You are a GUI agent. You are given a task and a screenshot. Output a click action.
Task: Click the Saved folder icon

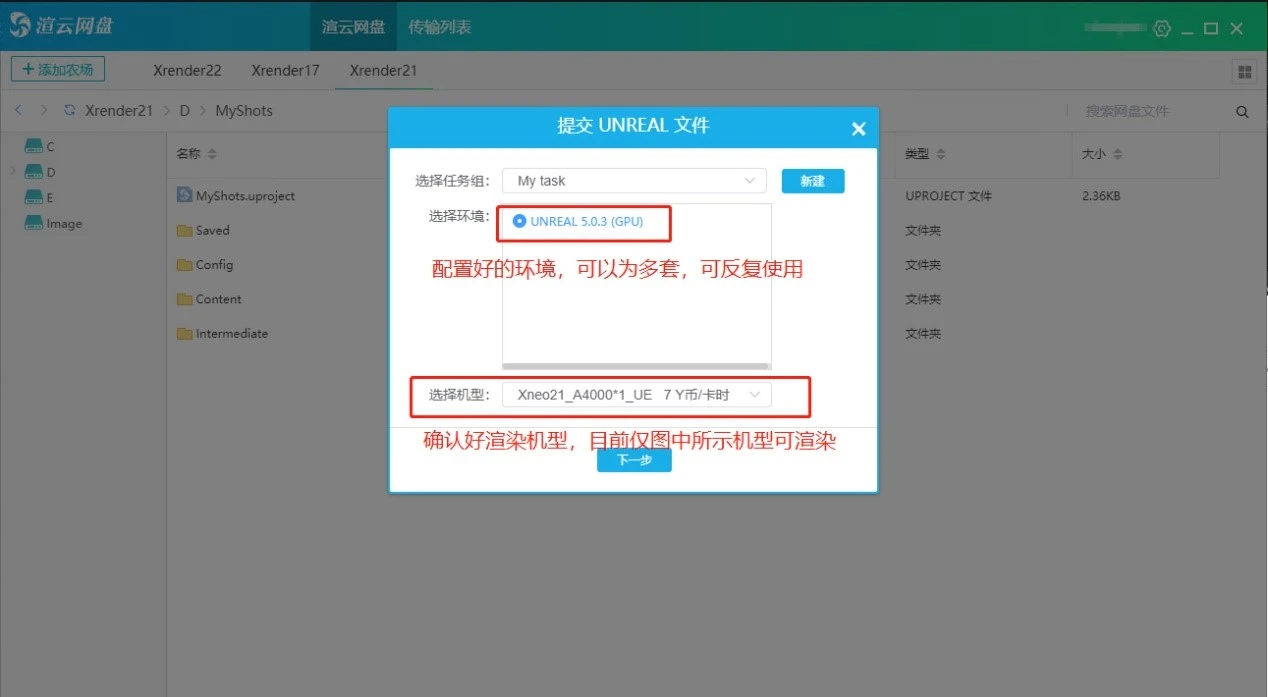(184, 230)
